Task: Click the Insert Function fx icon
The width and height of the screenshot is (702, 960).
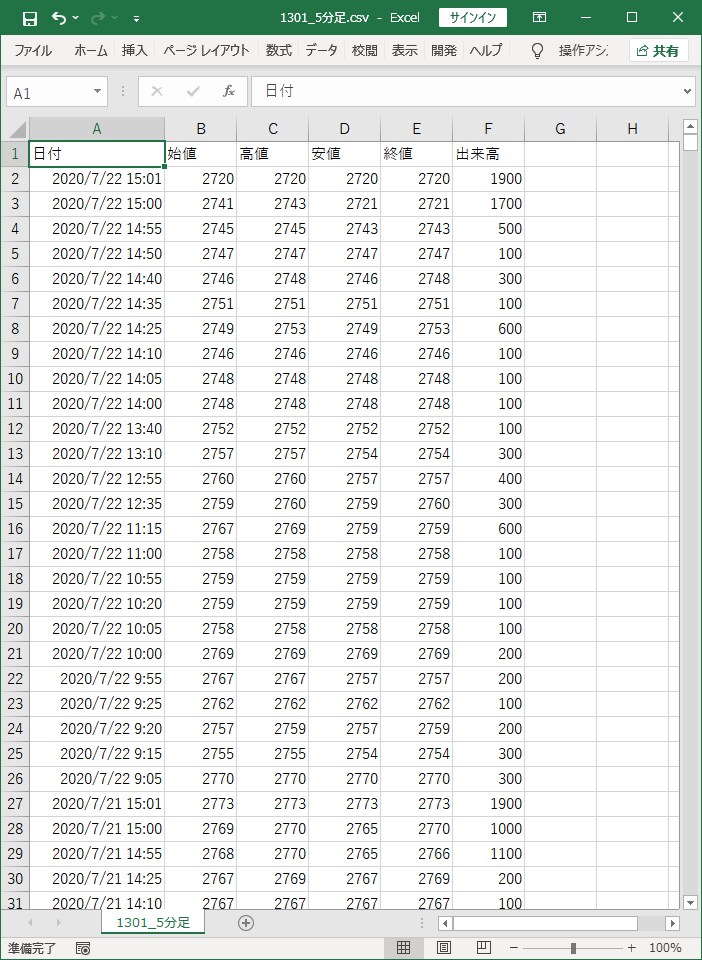Action: tap(229, 92)
